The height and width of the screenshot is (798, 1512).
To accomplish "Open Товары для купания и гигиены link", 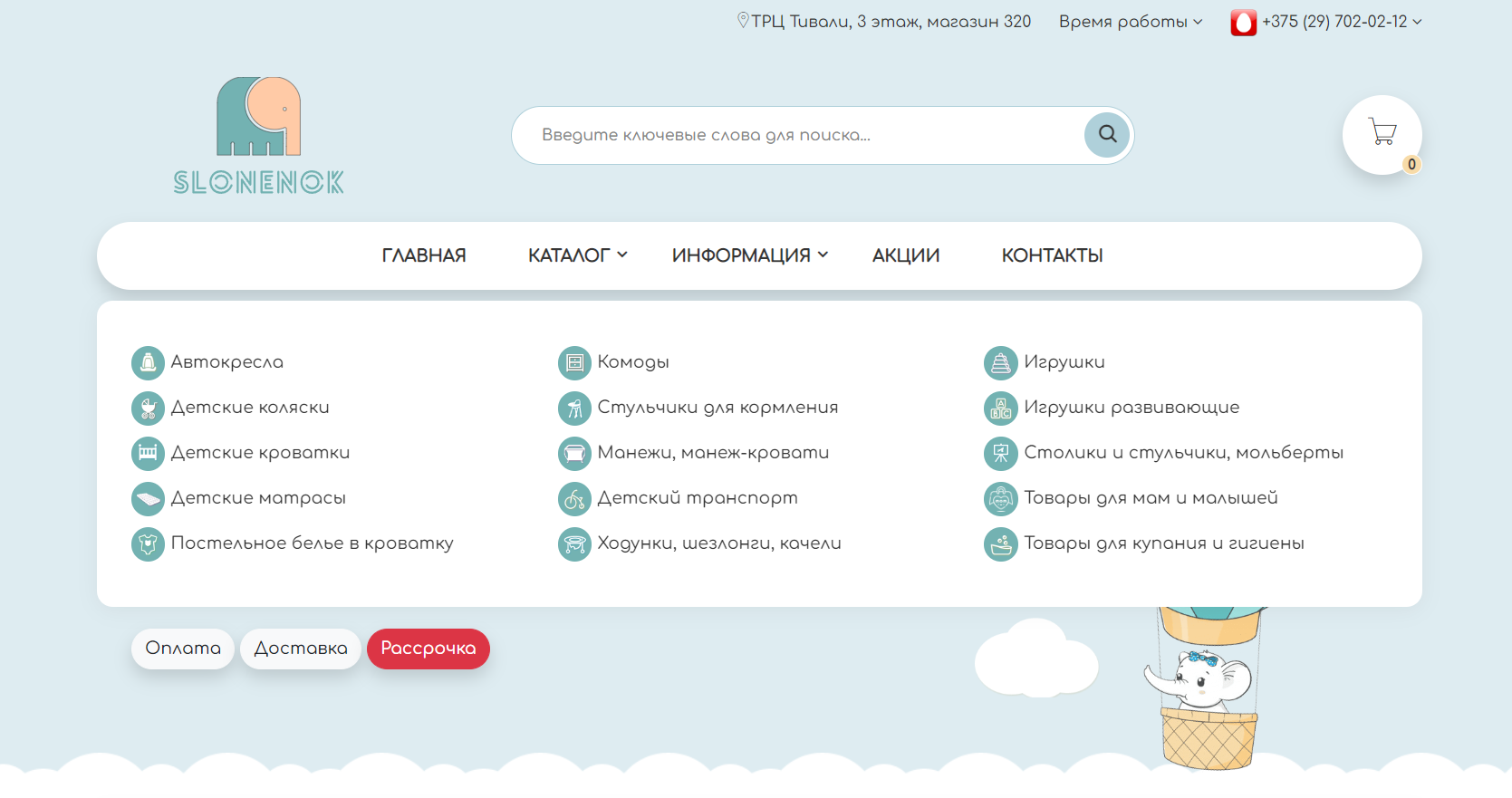I will [x=1164, y=543].
